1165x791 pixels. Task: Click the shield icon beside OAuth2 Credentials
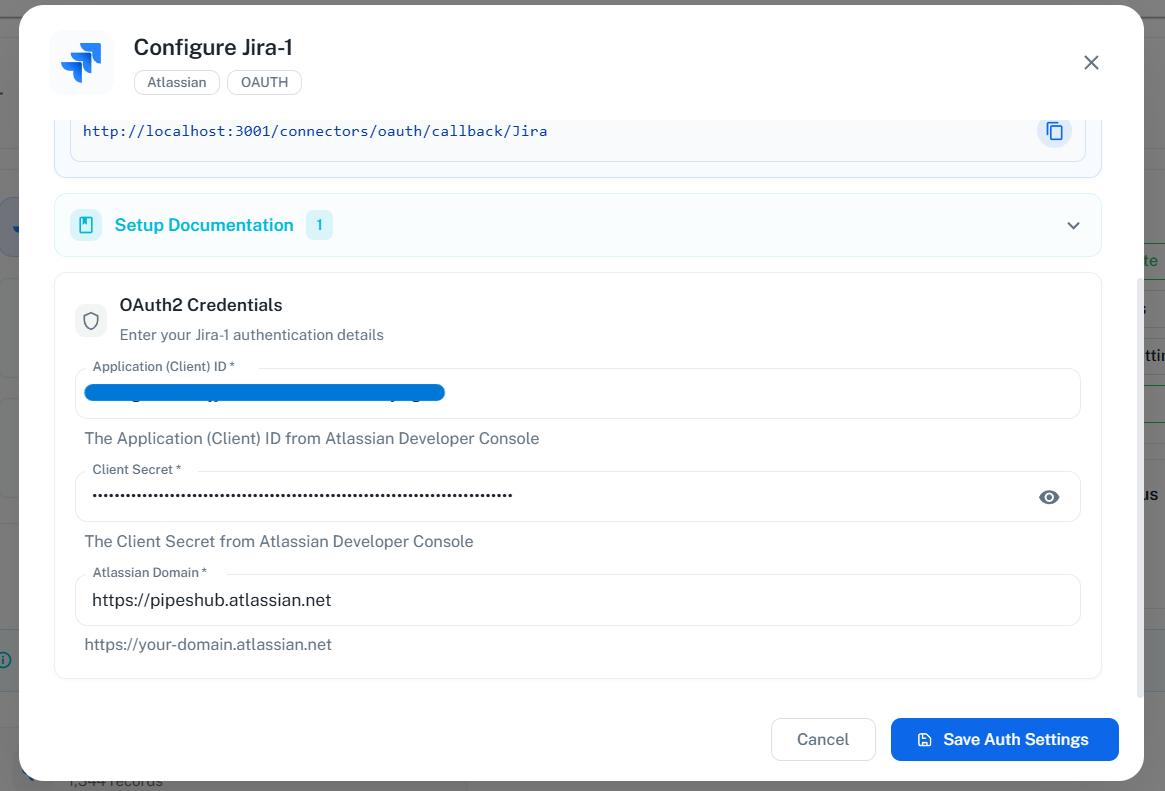coord(91,320)
